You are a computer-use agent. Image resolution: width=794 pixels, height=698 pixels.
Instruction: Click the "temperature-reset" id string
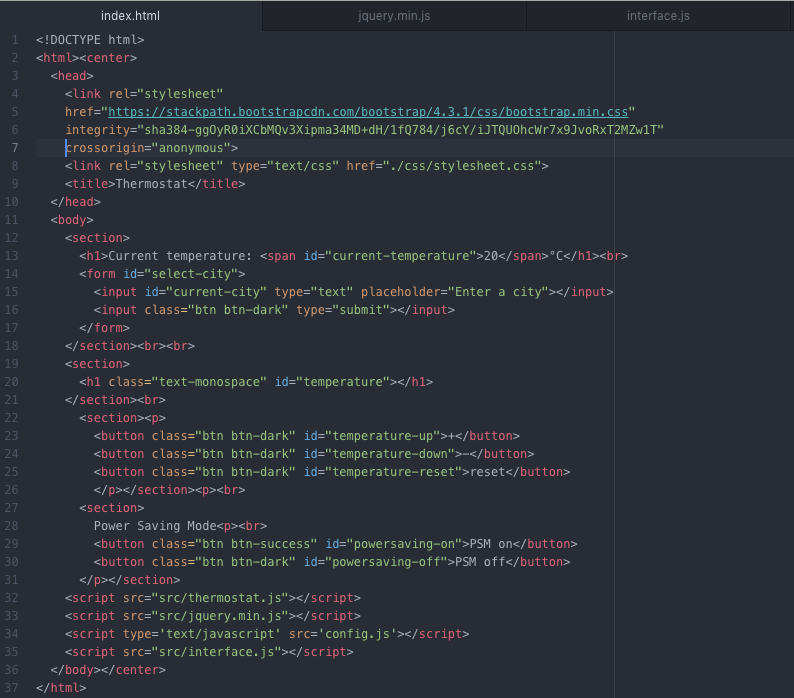pyautogui.click(x=393, y=472)
